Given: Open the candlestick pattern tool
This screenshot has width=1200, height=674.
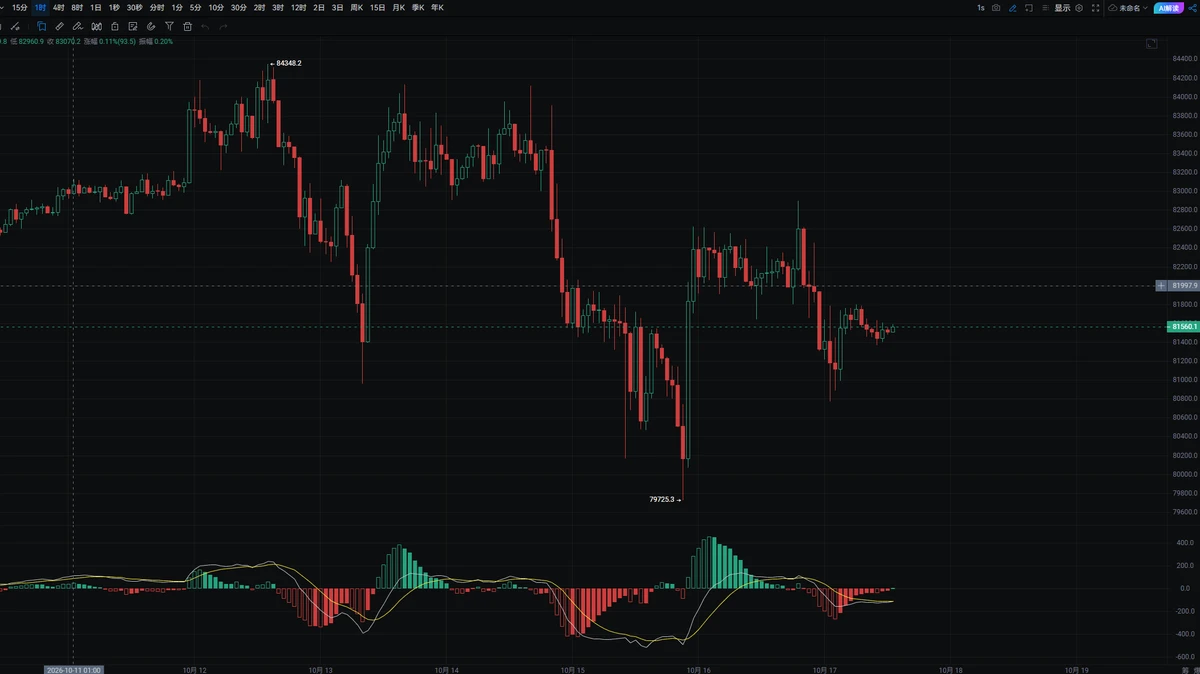Looking at the screenshot, I should 96,26.
